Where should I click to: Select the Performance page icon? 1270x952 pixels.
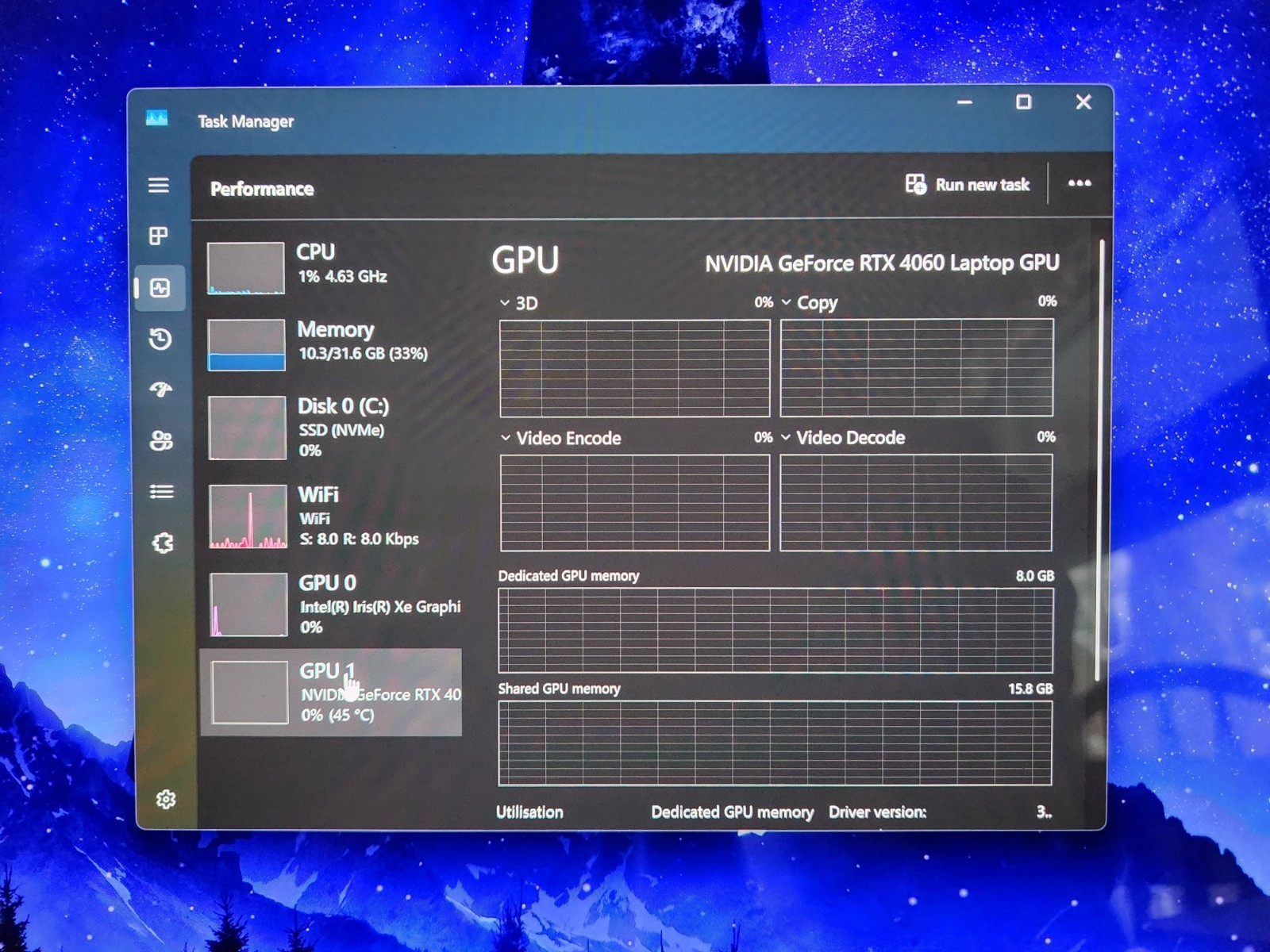point(160,287)
